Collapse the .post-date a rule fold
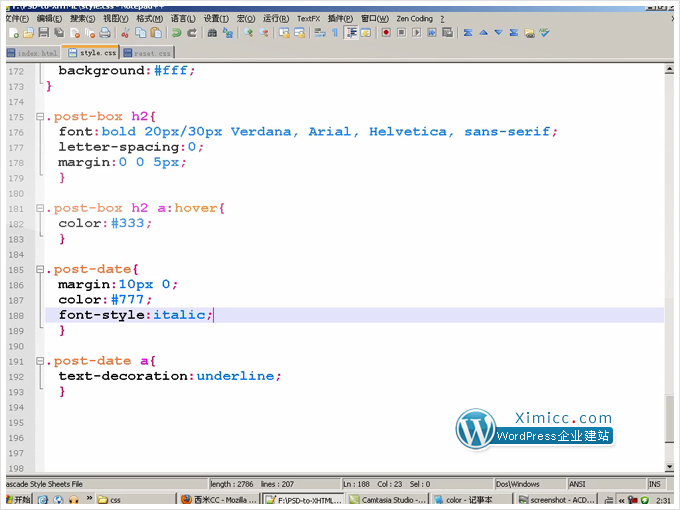The width and height of the screenshot is (680, 510). pyautogui.click(x=40, y=361)
